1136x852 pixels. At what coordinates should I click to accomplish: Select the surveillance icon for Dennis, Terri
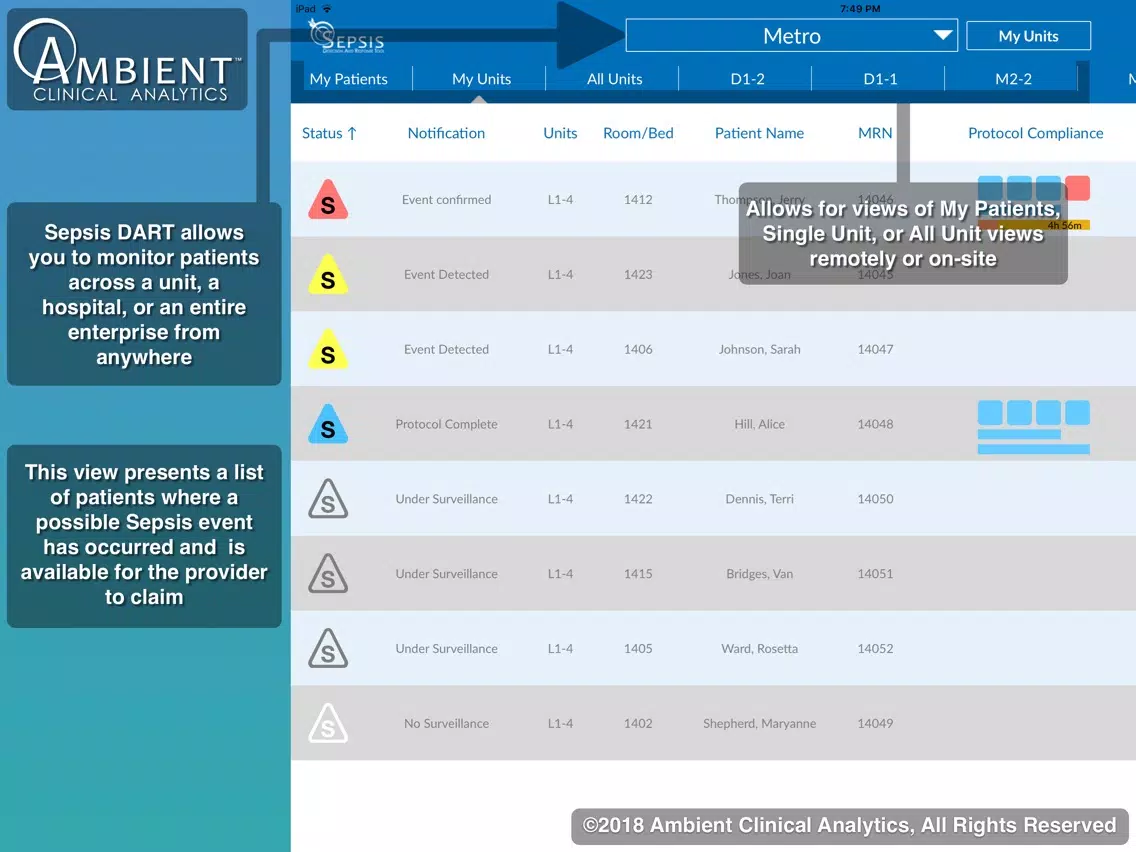(x=328, y=499)
